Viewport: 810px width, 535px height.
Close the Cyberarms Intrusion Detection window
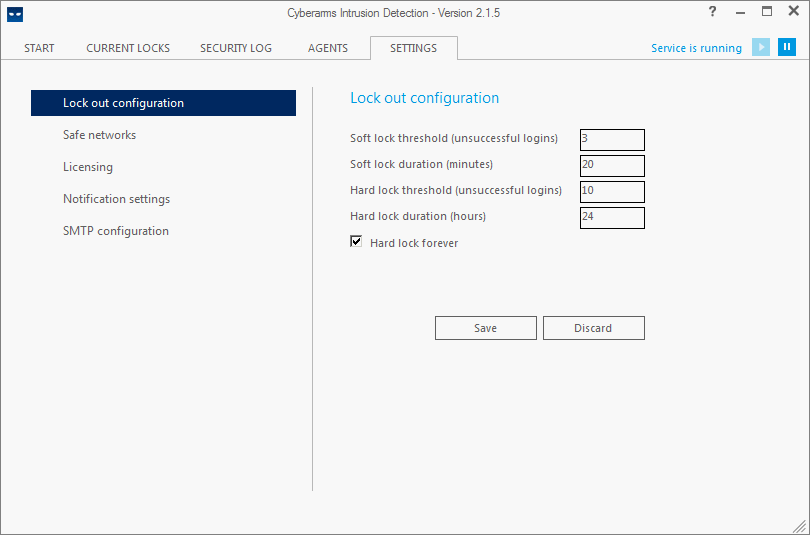coord(793,11)
